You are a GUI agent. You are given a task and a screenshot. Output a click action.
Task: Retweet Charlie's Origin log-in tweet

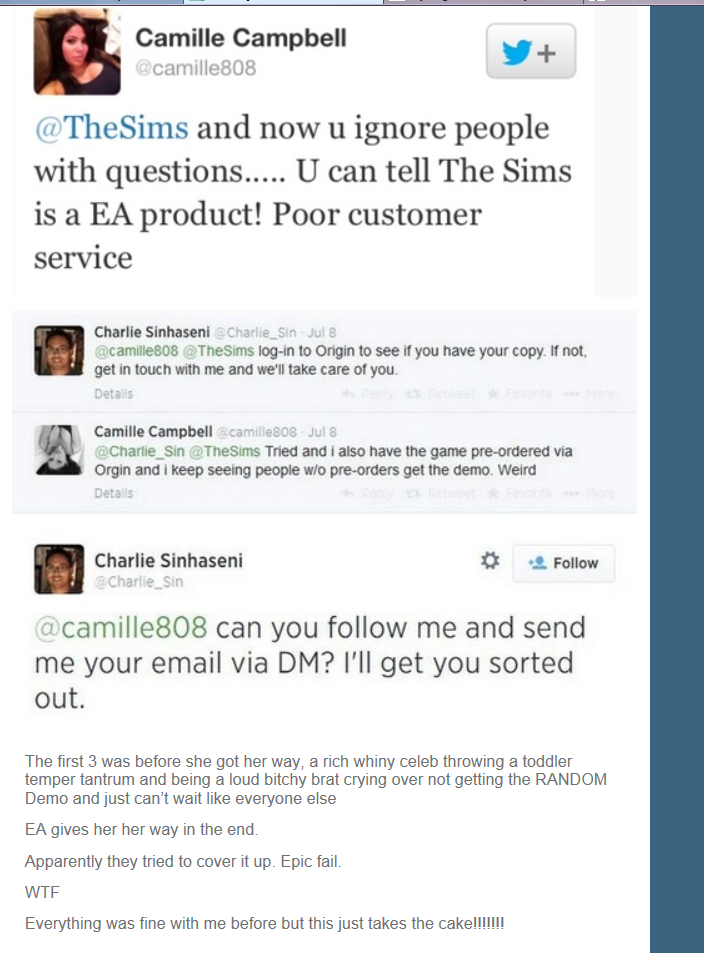tap(442, 394)
